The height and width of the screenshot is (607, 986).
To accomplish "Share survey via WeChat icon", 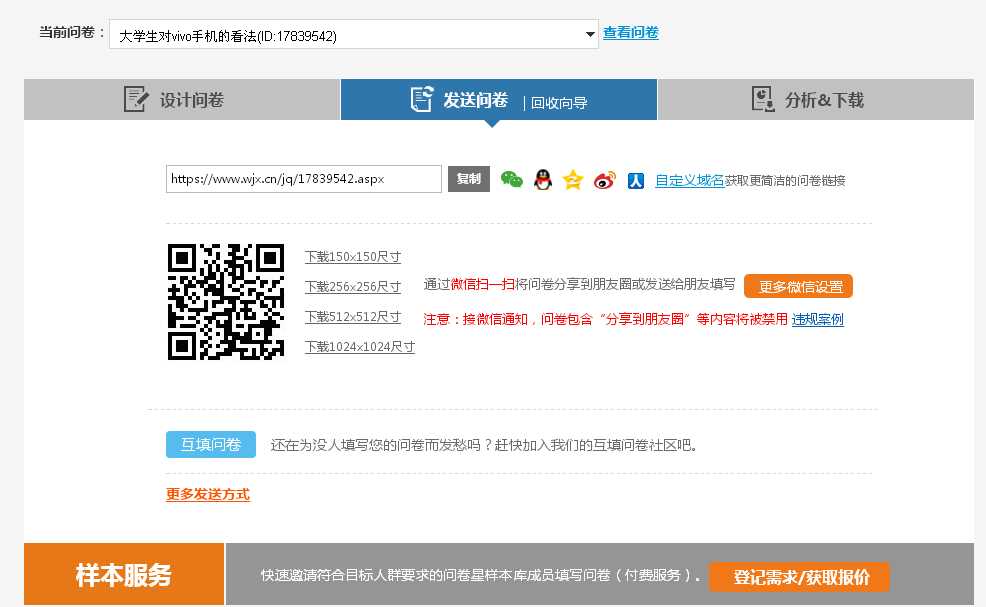I will point(512,180).
